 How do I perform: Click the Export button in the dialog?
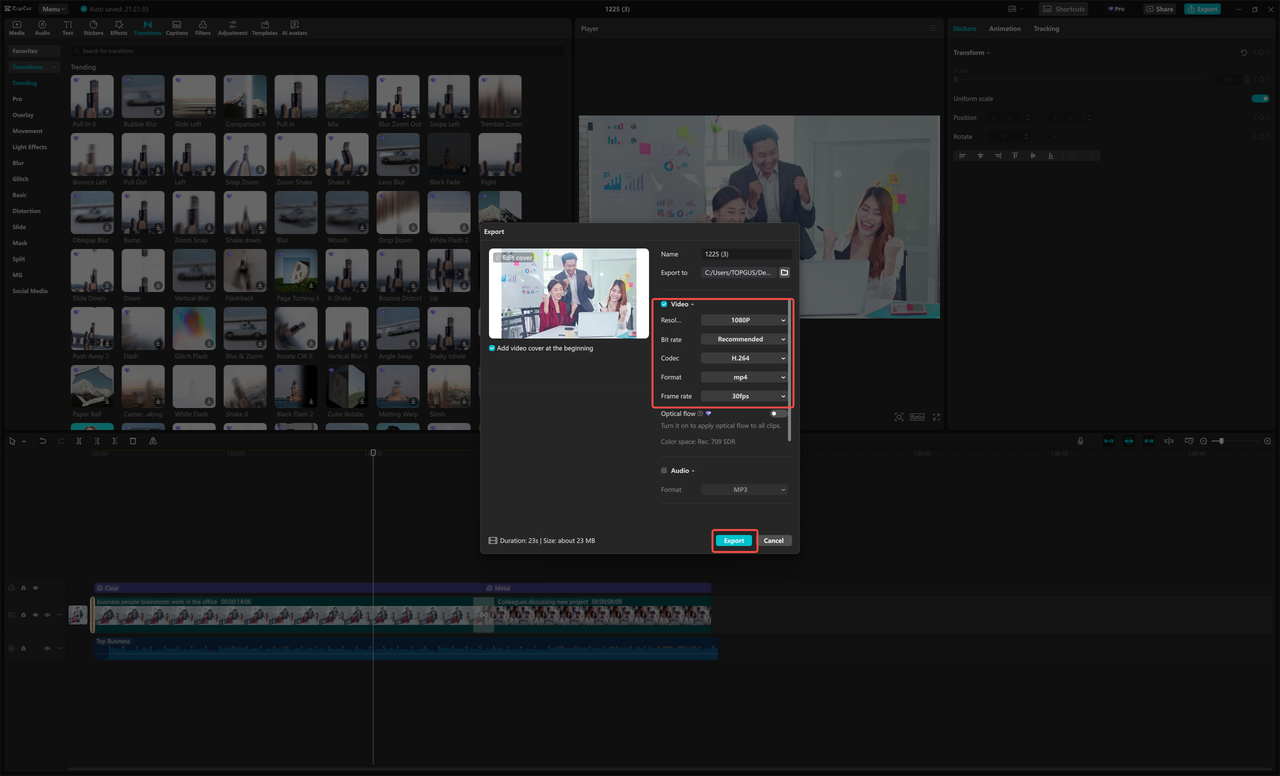(734, 540)
